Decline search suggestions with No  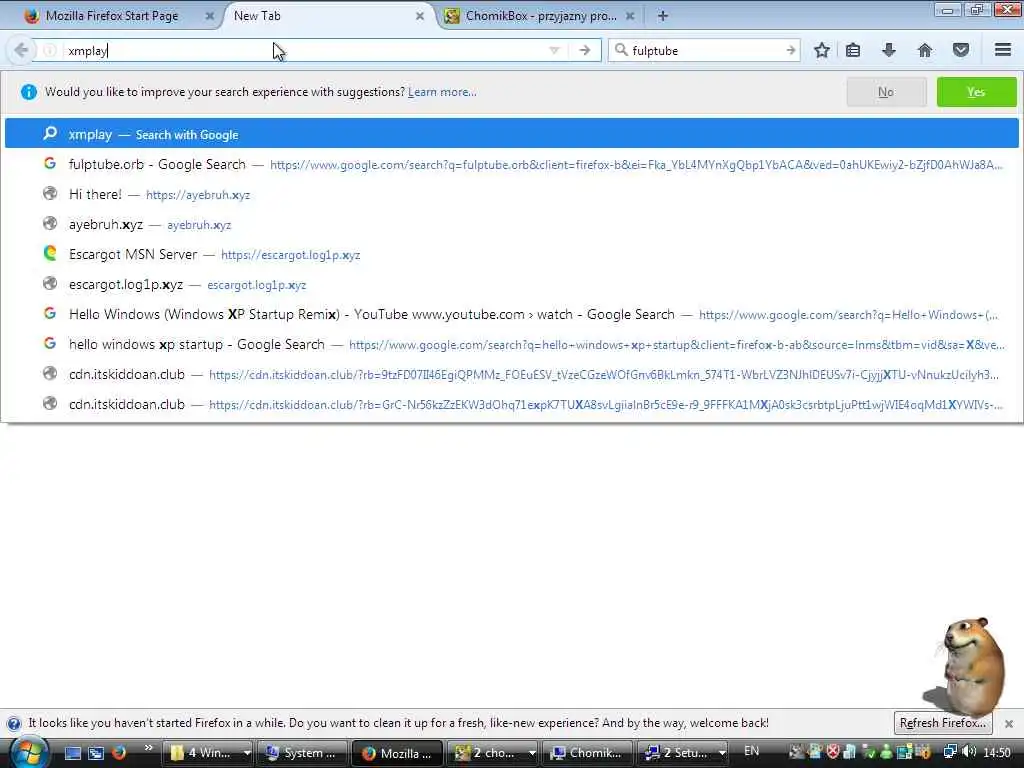pos(886,92)
